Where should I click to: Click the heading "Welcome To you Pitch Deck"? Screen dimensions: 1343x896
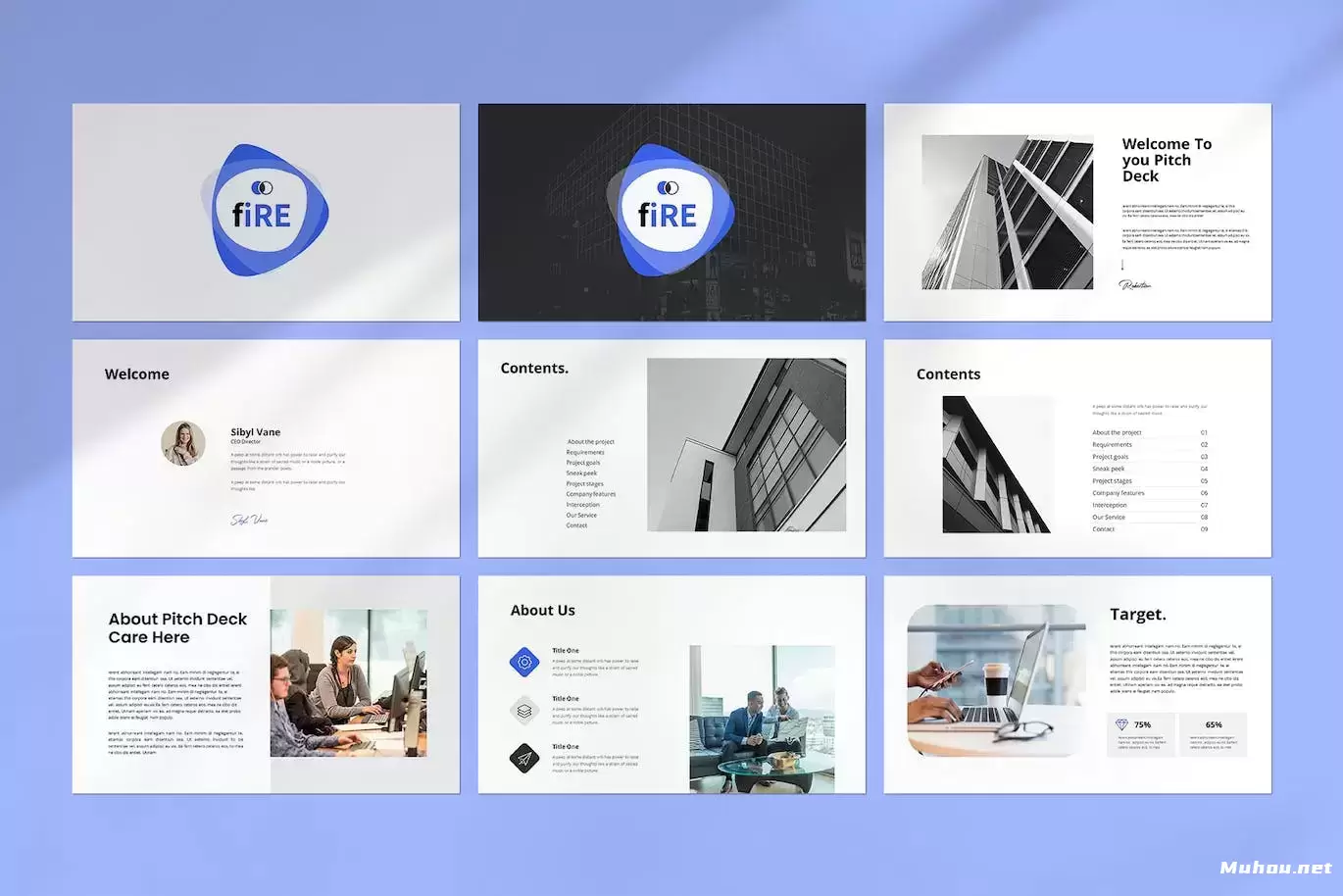1167,160
